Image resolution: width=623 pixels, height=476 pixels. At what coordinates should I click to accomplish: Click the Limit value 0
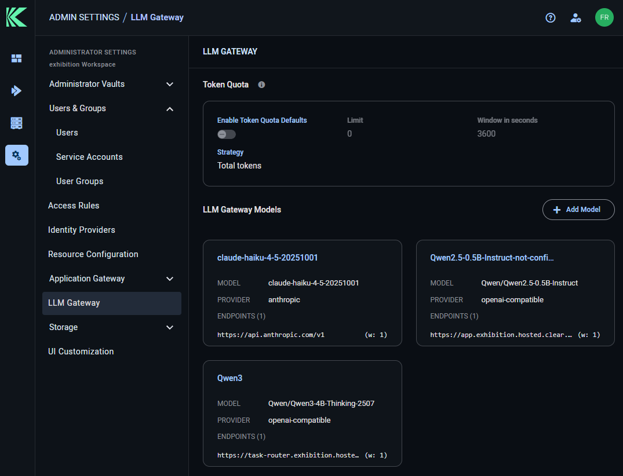[349, 134]
